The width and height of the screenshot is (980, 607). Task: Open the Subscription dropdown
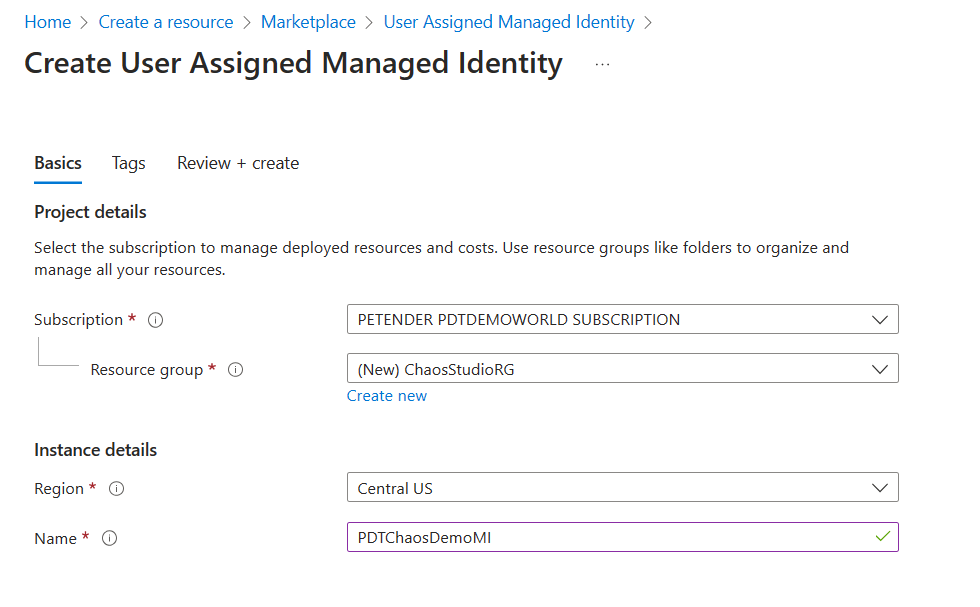pyautogui.click(x=622, y=320)
